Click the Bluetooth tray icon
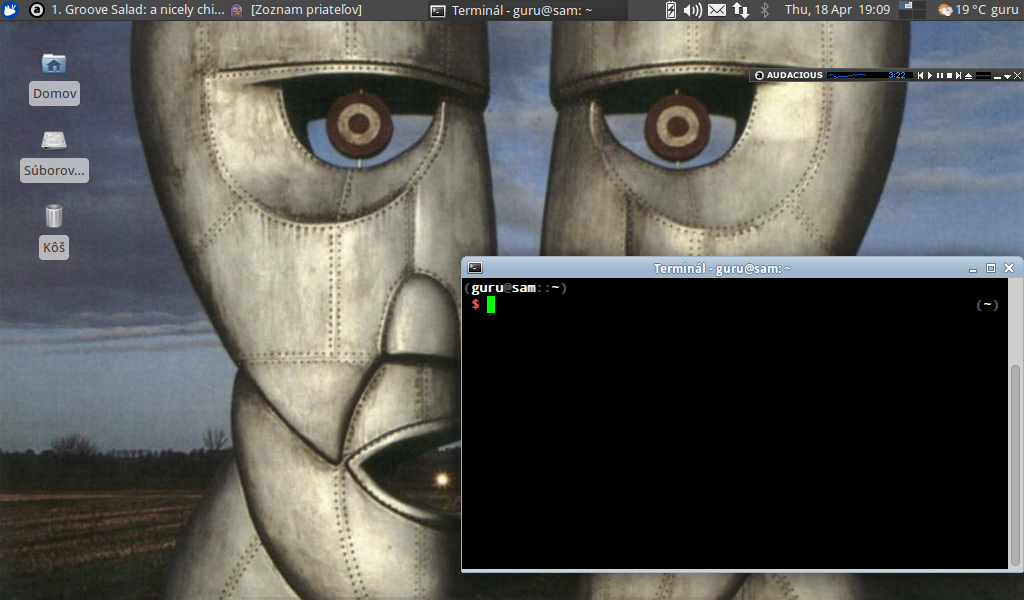Screen dimensions: 1024x600 pyautogui.click(x=765, y=10)
